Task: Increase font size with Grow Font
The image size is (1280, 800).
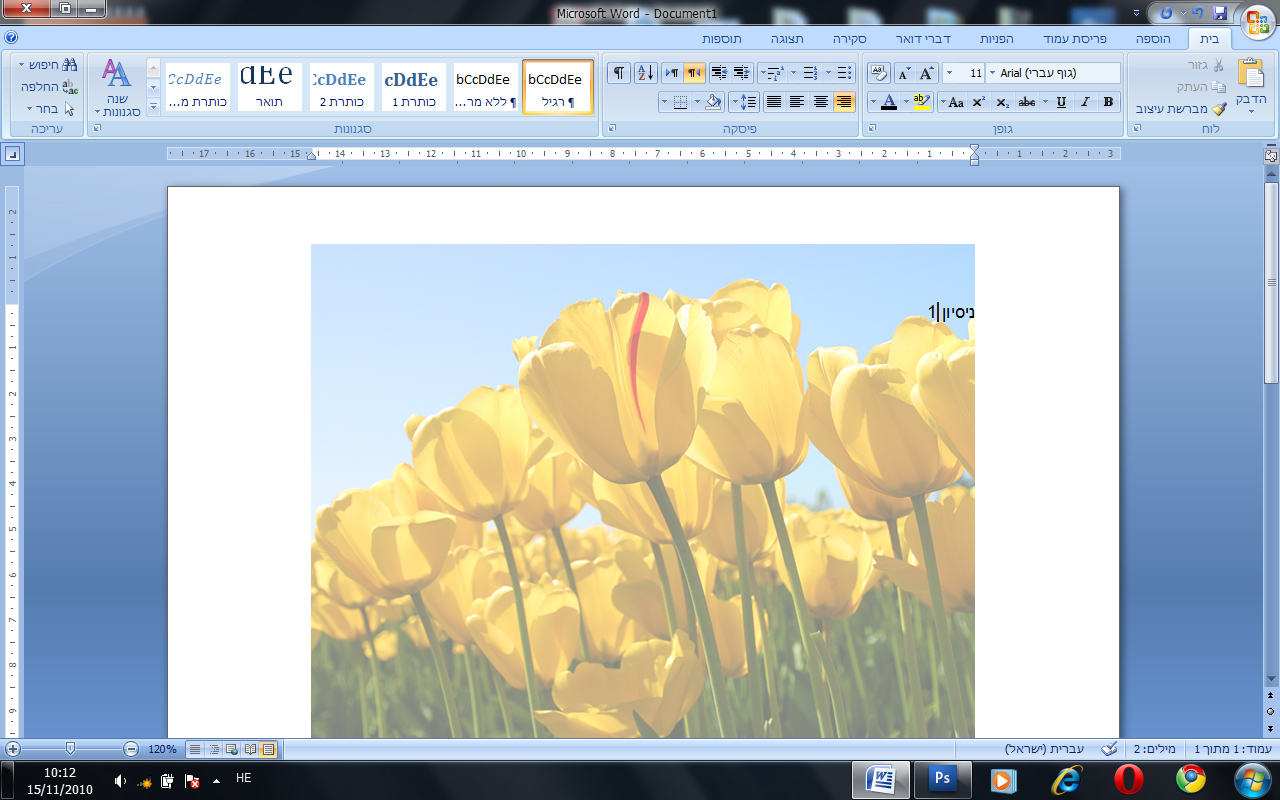Action: (x=927, y=73)
